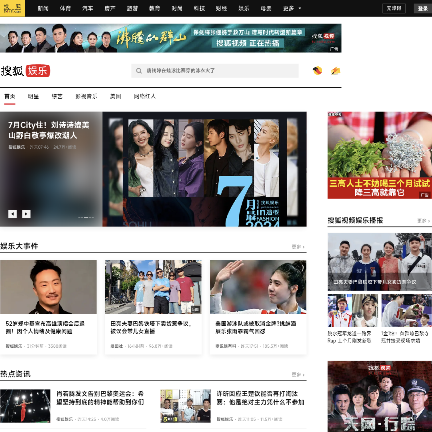Image resolution: width=432 pixels, height=432 pixels.
Task: Open the 三高人士 vegetable advertisement image
Action: pyautogui.click(x=380, y=155)
